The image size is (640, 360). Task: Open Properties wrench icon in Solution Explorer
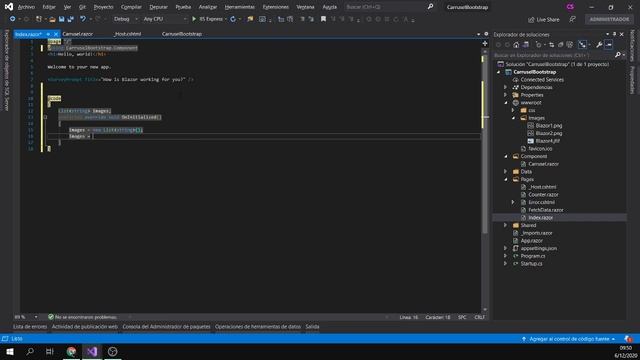click(x=599, y=45)
